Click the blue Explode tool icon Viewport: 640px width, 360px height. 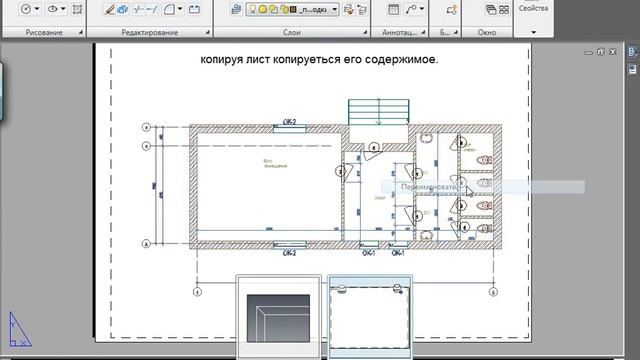pos(122,9)
